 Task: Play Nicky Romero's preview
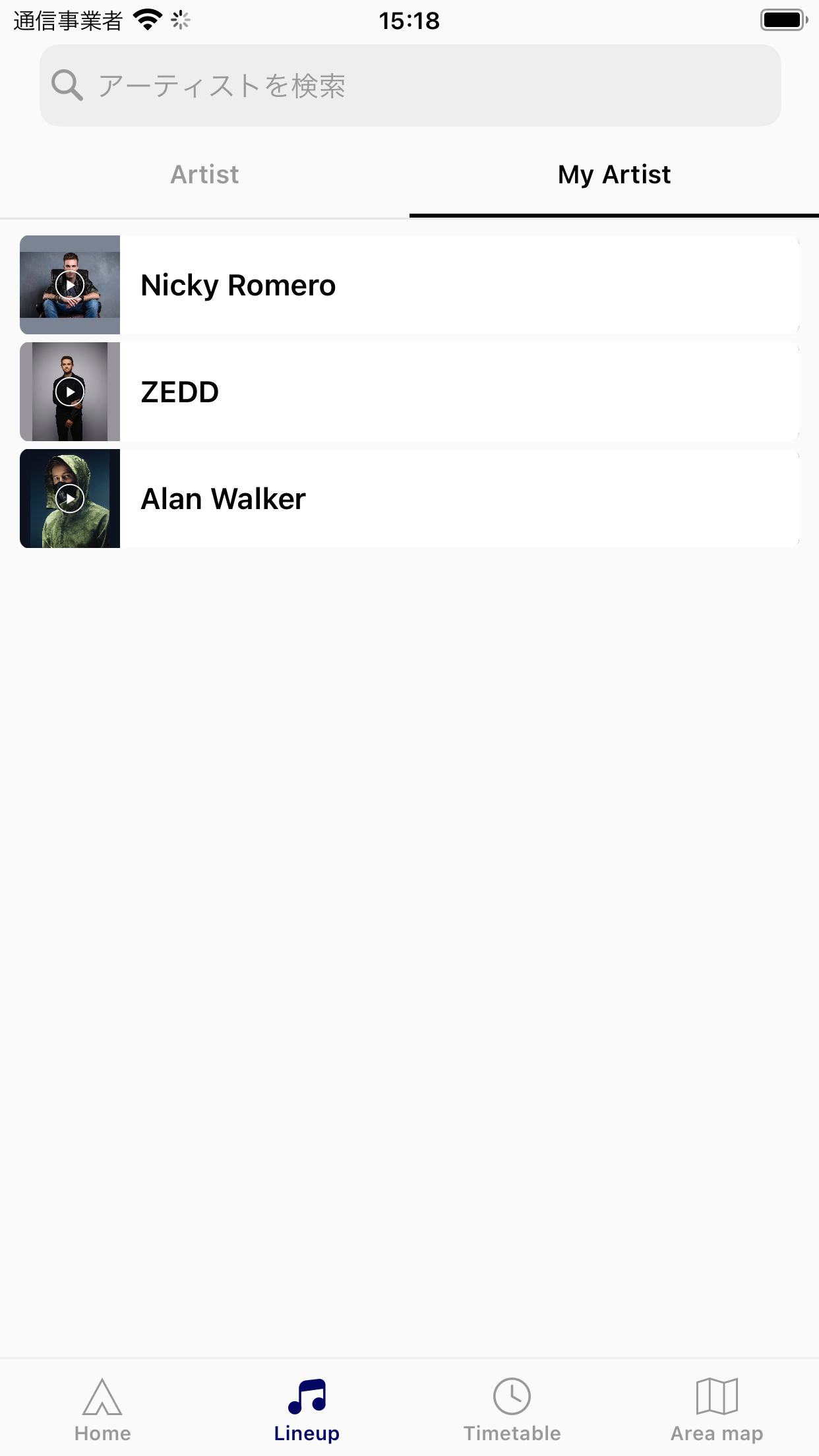click(70, 285)
